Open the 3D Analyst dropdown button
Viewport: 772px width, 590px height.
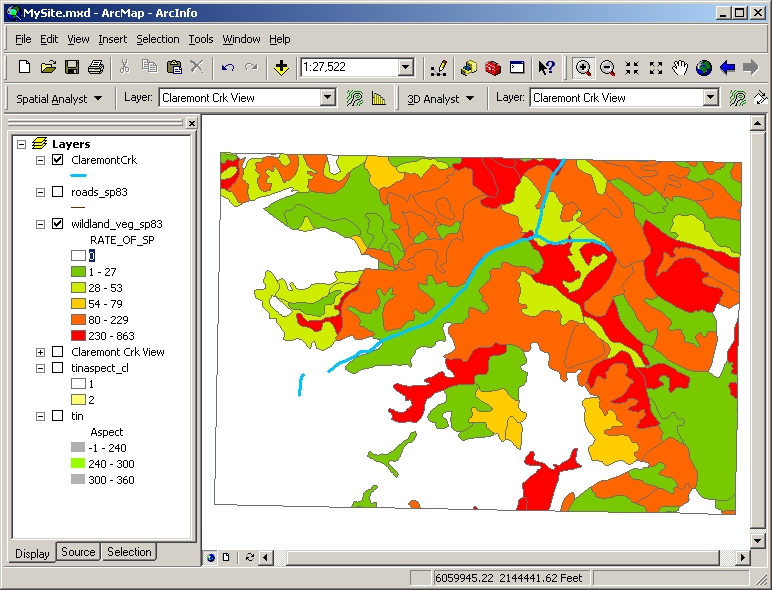pos(440,98)
